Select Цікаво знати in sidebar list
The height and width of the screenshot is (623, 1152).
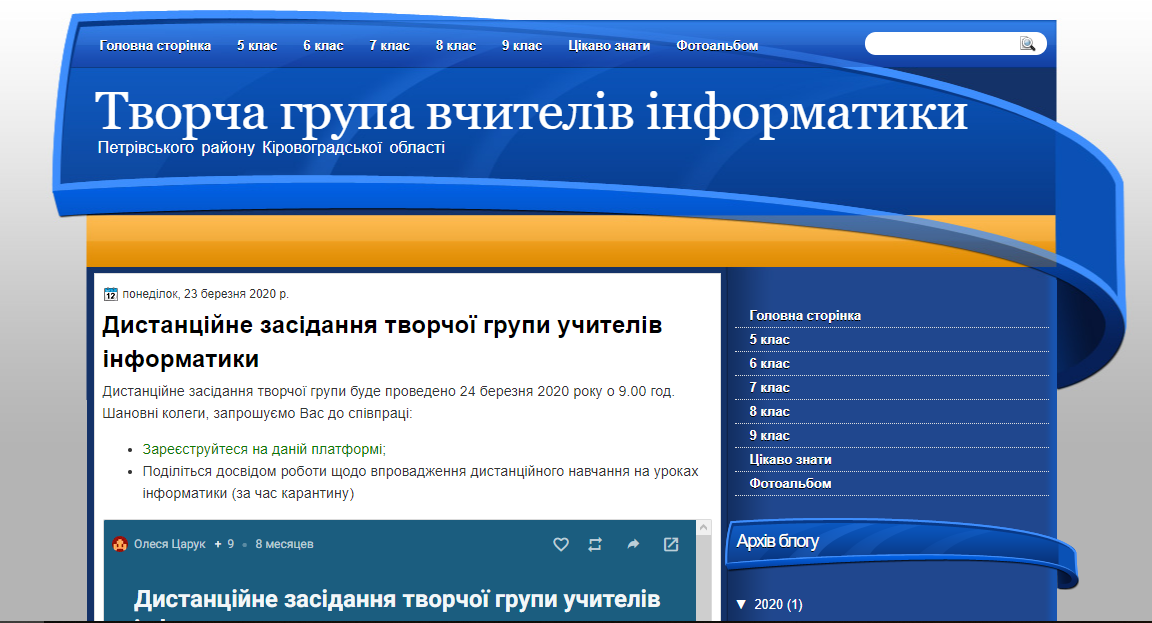(791, 459)
